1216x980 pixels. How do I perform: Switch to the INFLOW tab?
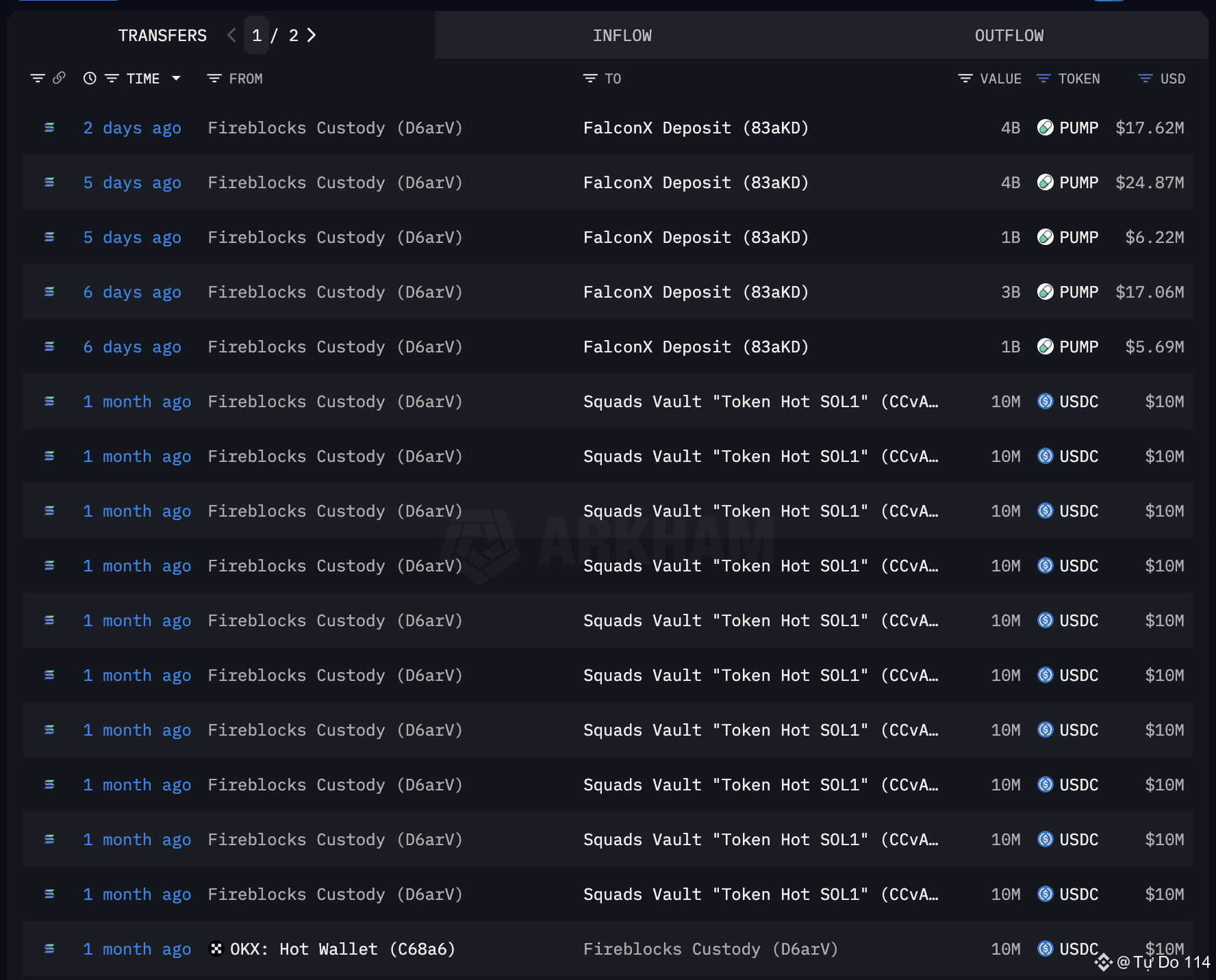622,35
